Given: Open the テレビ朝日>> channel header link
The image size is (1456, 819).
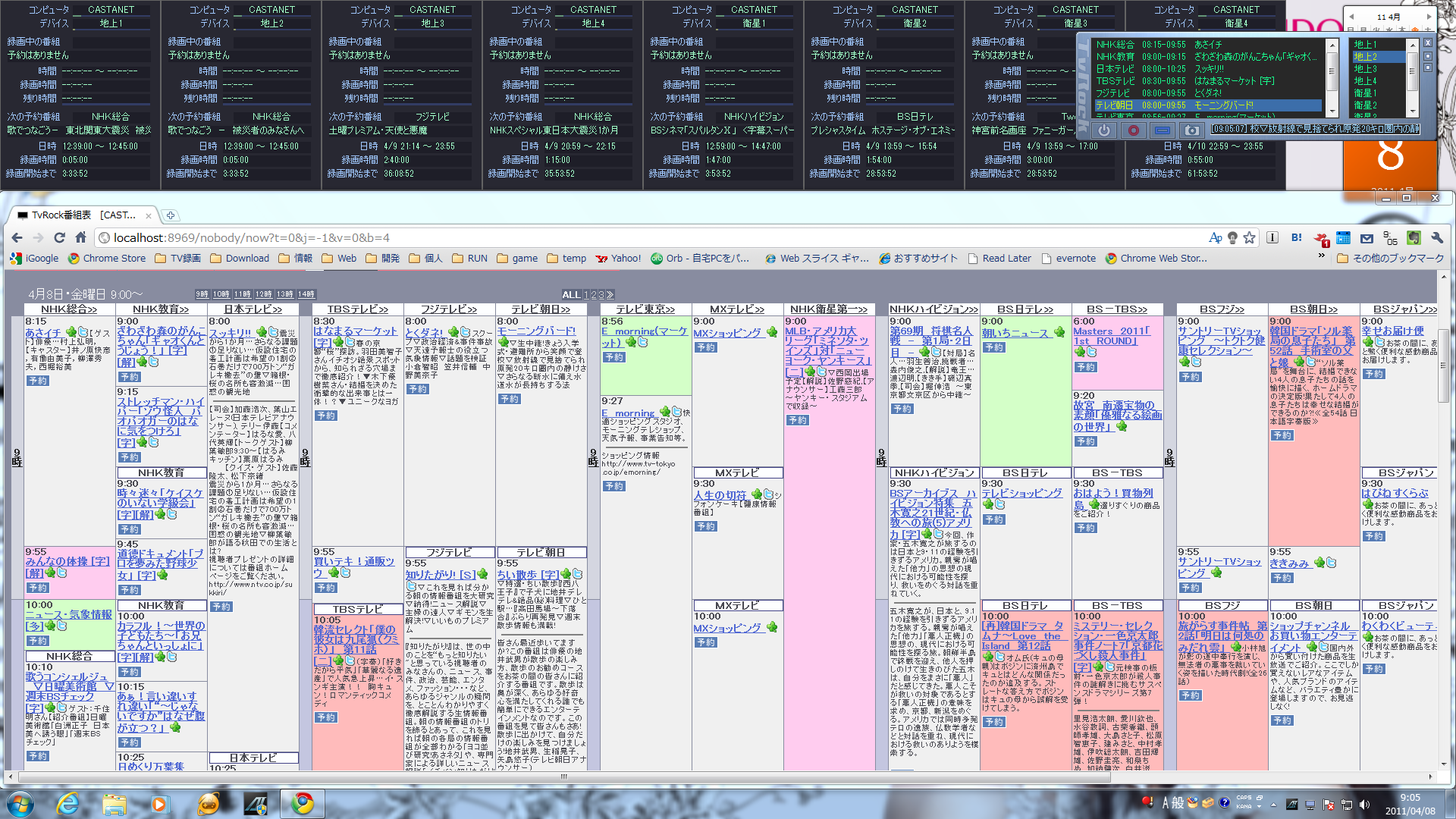Looking at the screenshot, I should point(541,309).
